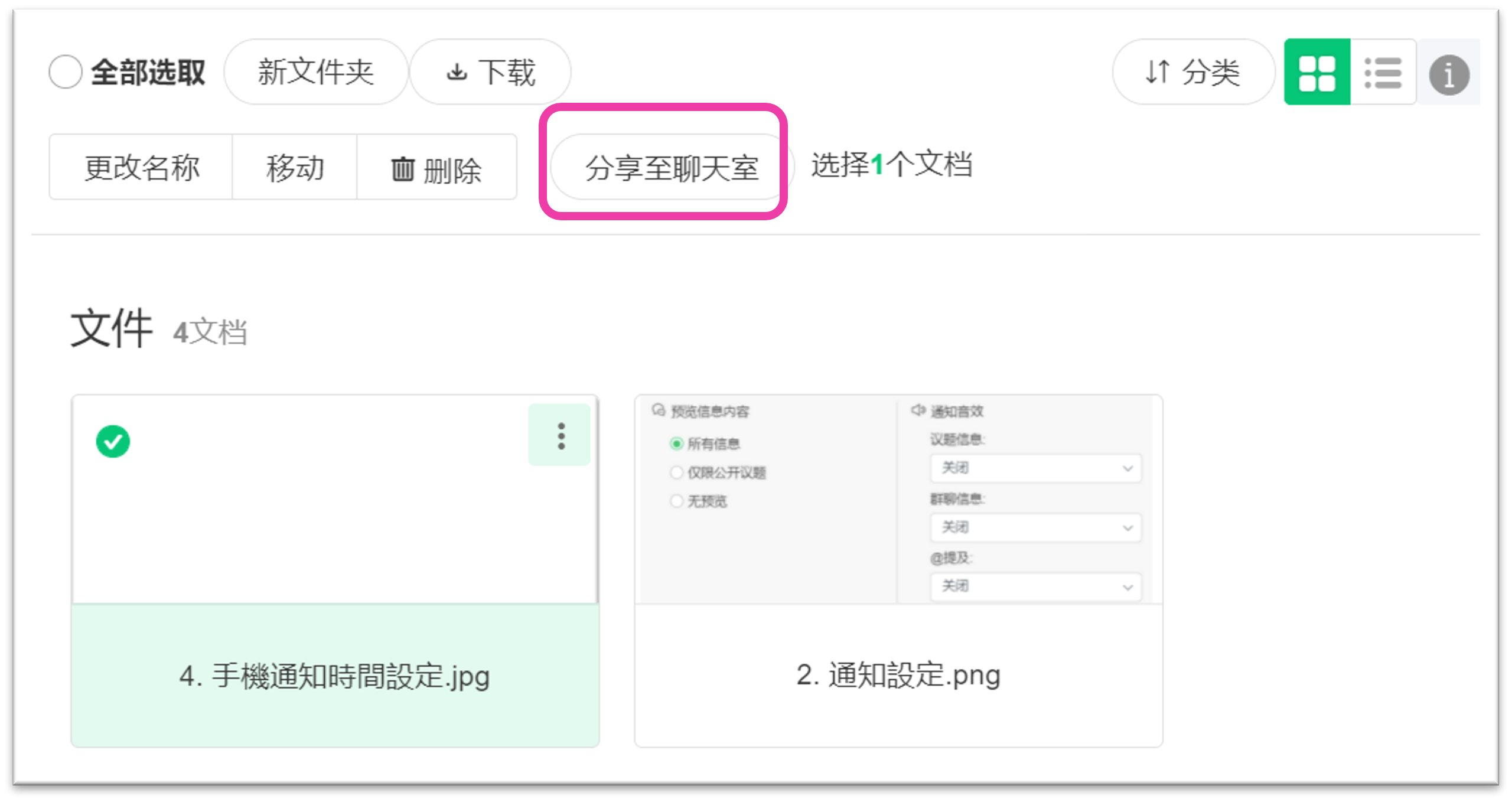The height and width of the screenshot is (802, 1512).
Task: Select 仅限公开议题 radio option
Action: (677, 472)
